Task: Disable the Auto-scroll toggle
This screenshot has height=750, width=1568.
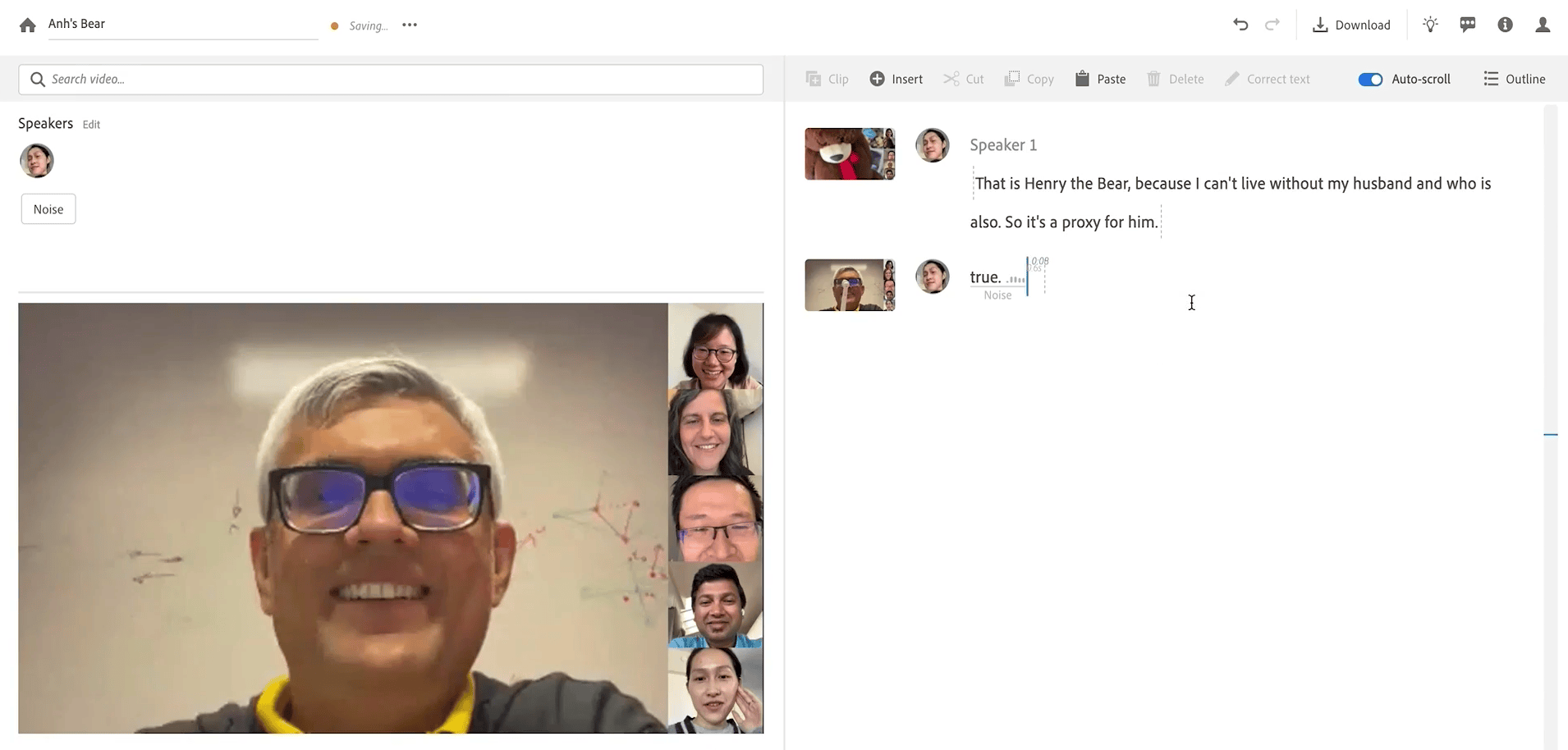Action: pos(1370,80)
